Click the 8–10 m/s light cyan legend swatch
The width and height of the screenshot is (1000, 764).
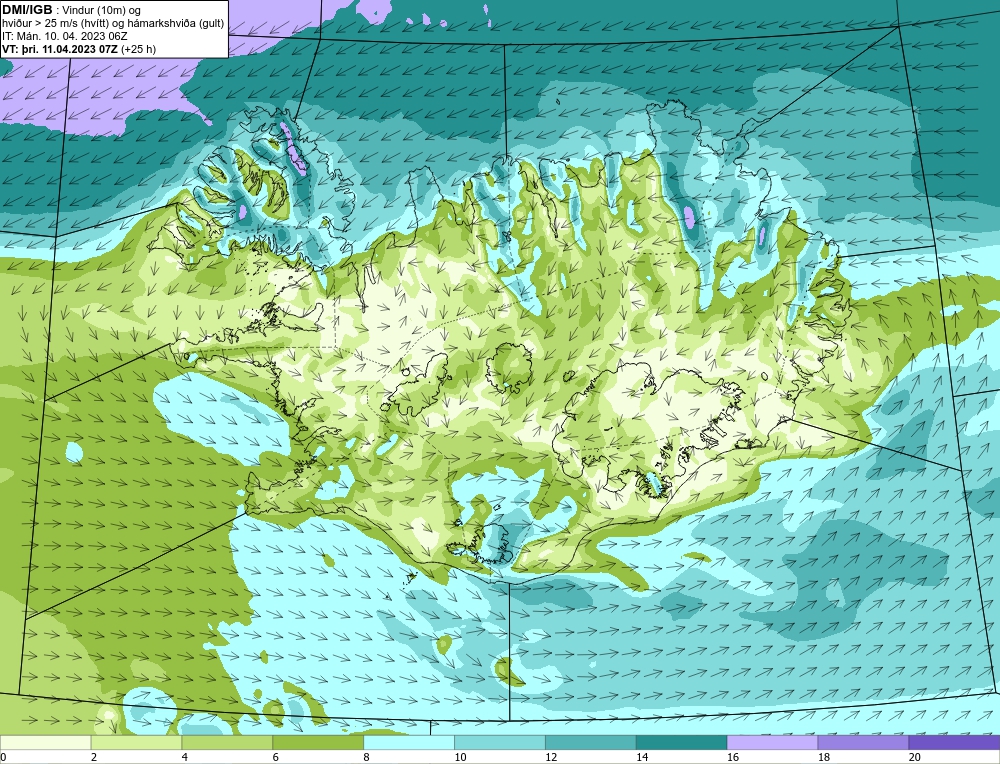click(409, 742)
